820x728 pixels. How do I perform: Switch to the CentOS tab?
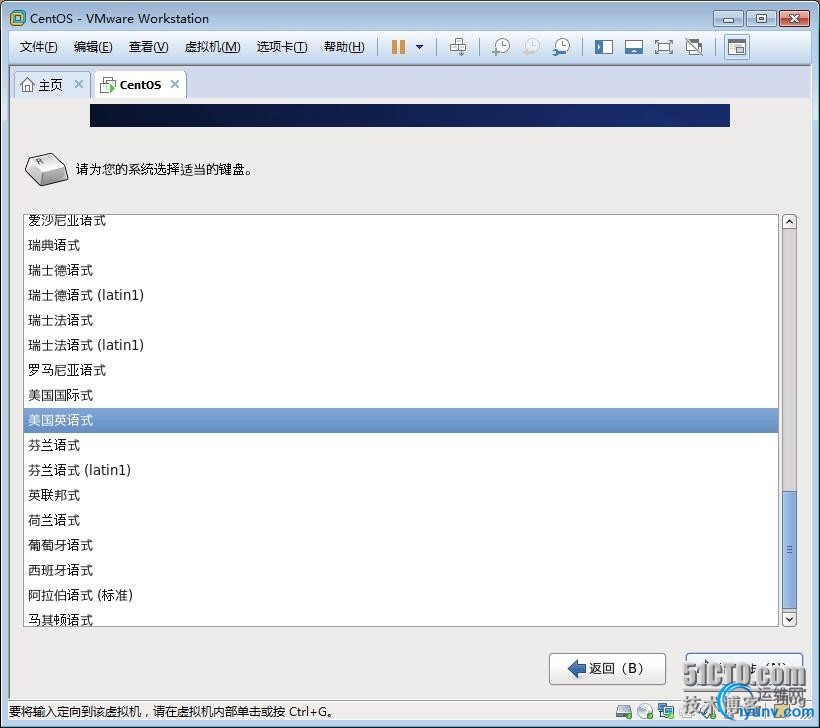(x=140, y=85)
